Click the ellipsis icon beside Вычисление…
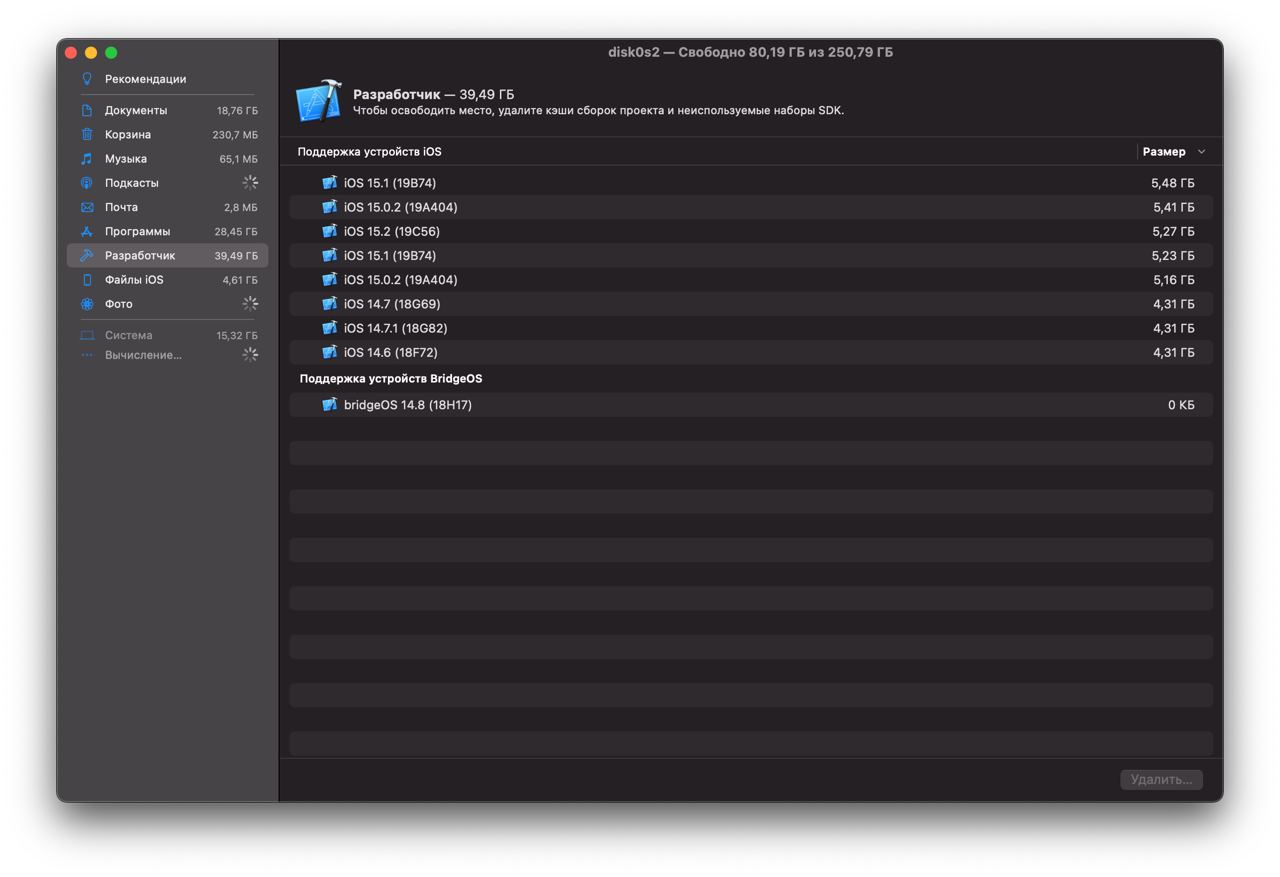 [87, 355]
